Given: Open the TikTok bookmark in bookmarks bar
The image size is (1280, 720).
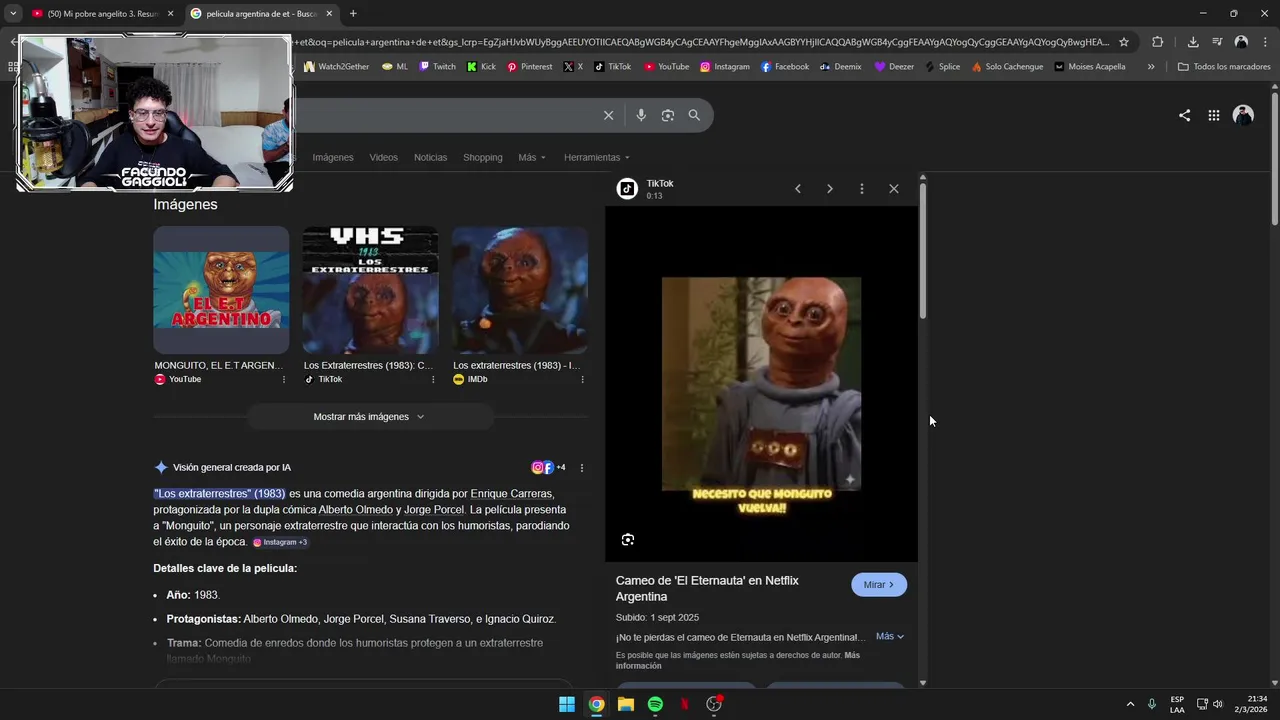Looking at the screenshot, I should click(612, 67).
